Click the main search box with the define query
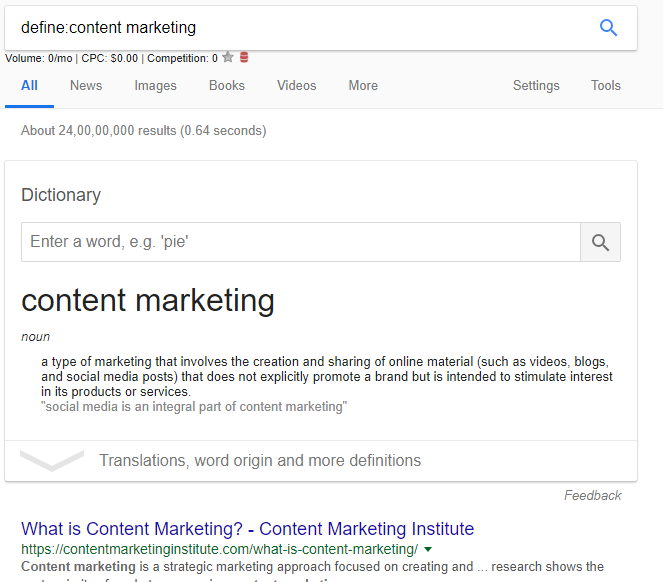Screen dimensions: 663x582 click(x=300, y=28)
